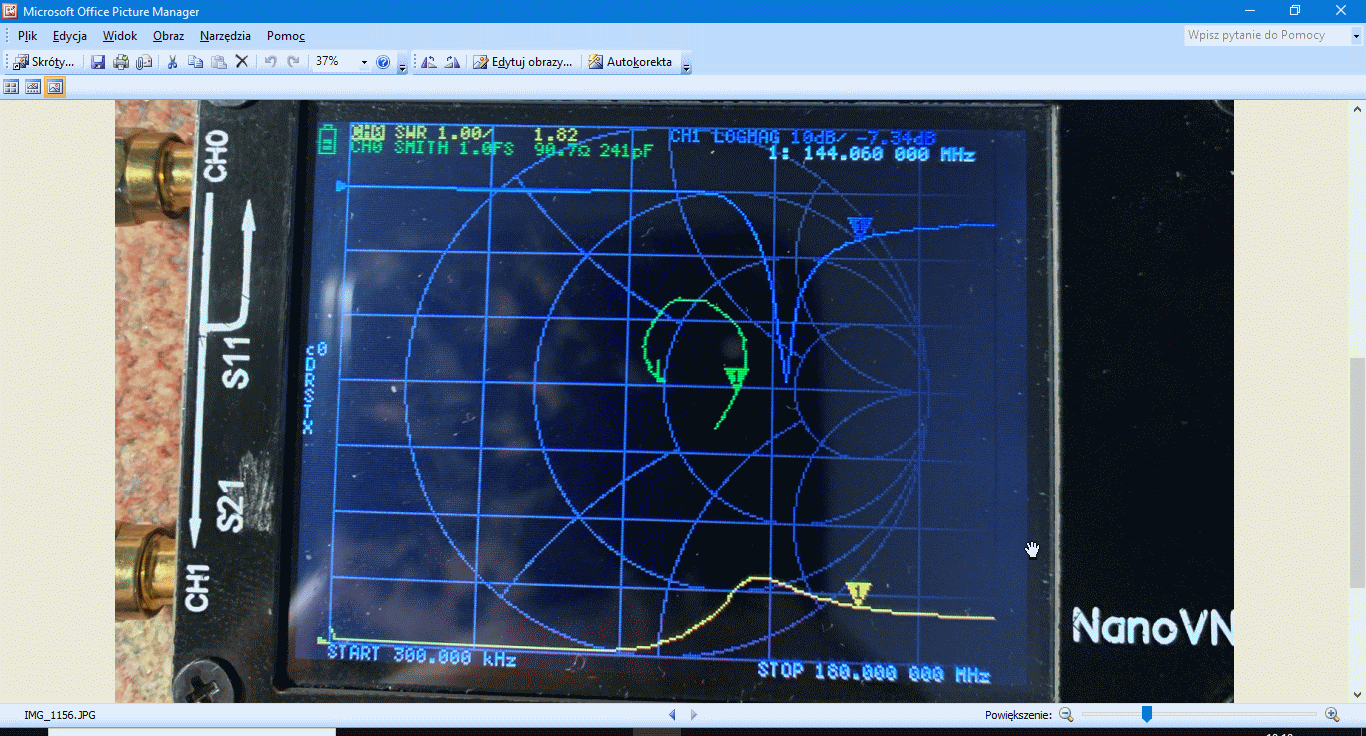Open the Edycja menu

(70, 36)
